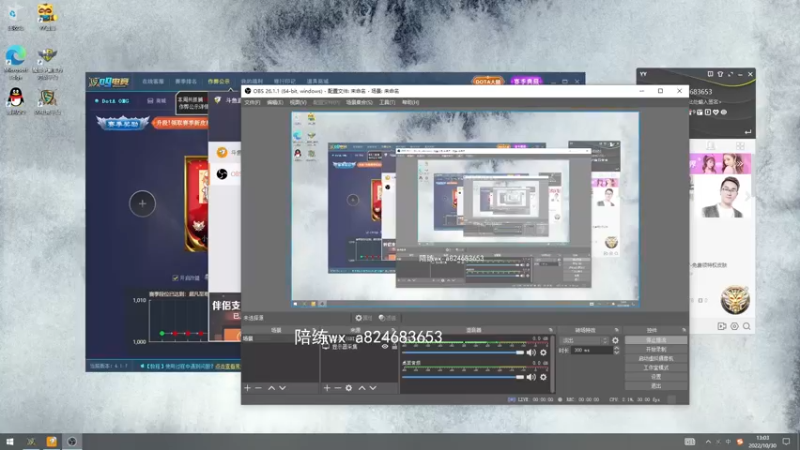Open source properties gear in Sources toolbar
This screenshot has width=800, height=450.
coord(348,388)
